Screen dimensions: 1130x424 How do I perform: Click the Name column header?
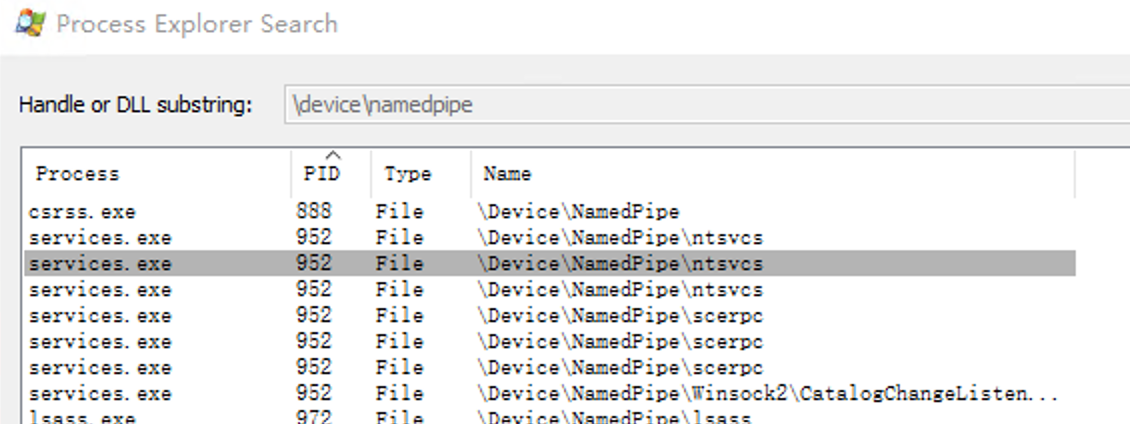coord(507,174)
